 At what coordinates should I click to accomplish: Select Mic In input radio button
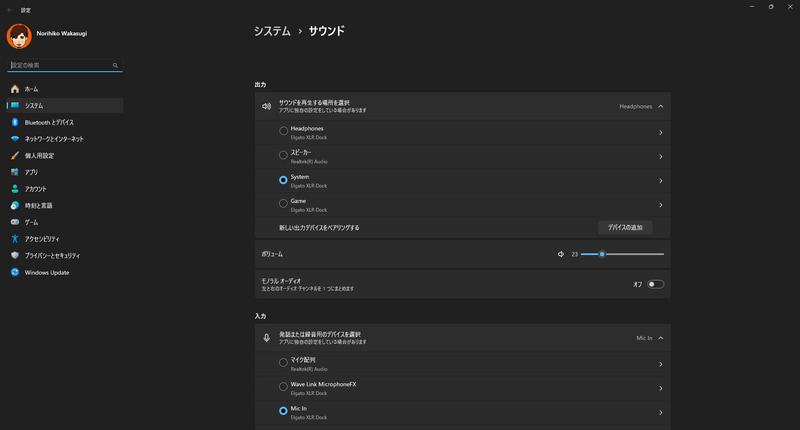coord(283,411)
